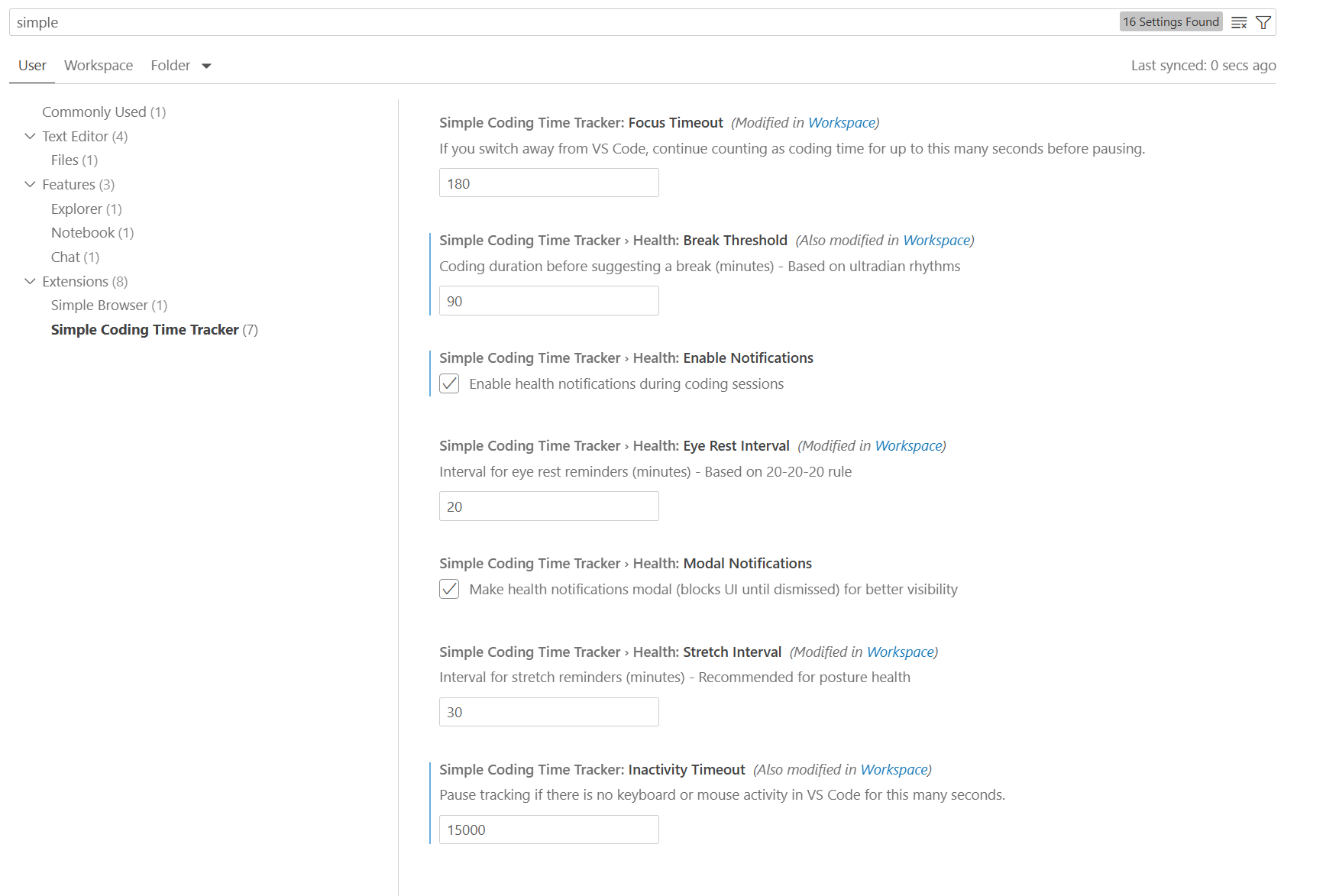Open the Folder tab dropdown arrow
This screenshot has width=1339, height=896.
click(x=206, y=66)
